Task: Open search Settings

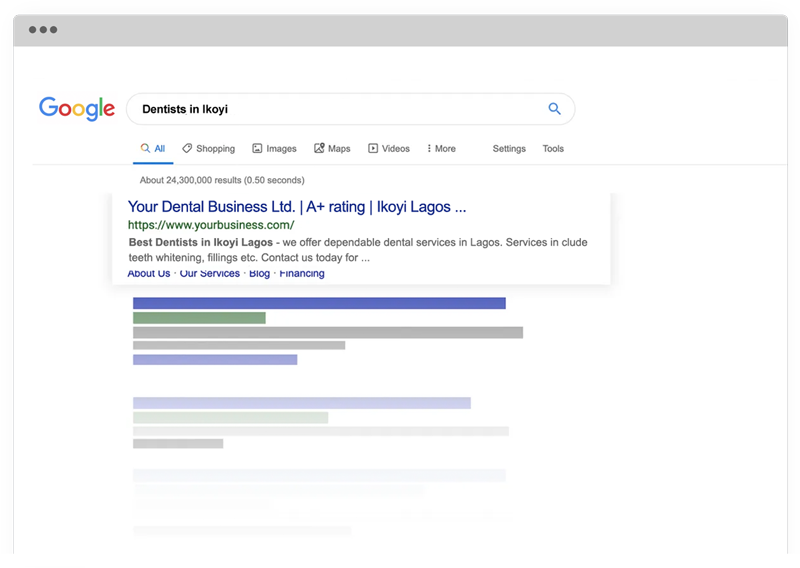Action: pos(509,149)
